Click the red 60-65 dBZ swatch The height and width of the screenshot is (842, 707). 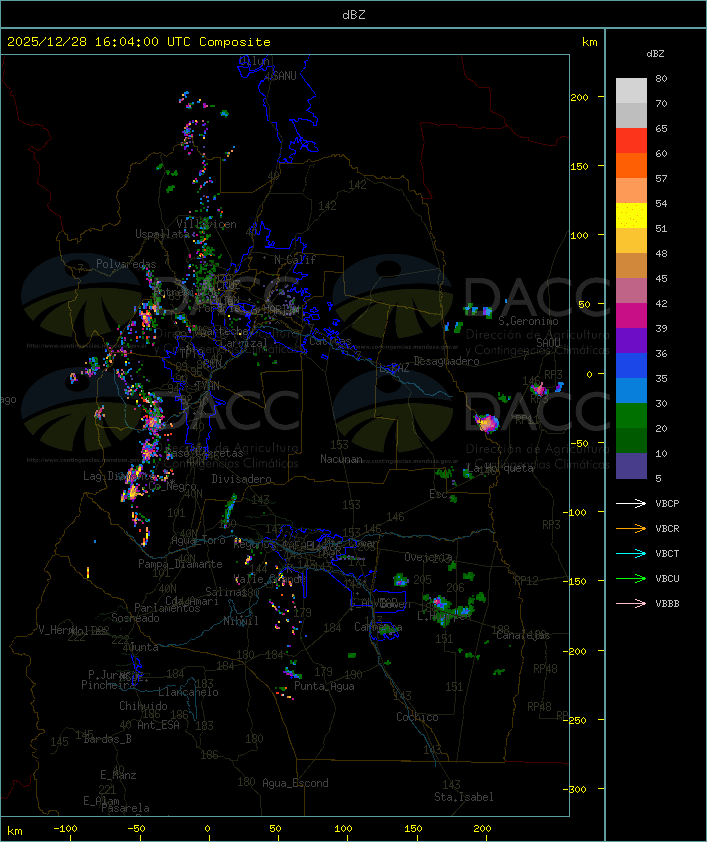click(x=631, y=141)
